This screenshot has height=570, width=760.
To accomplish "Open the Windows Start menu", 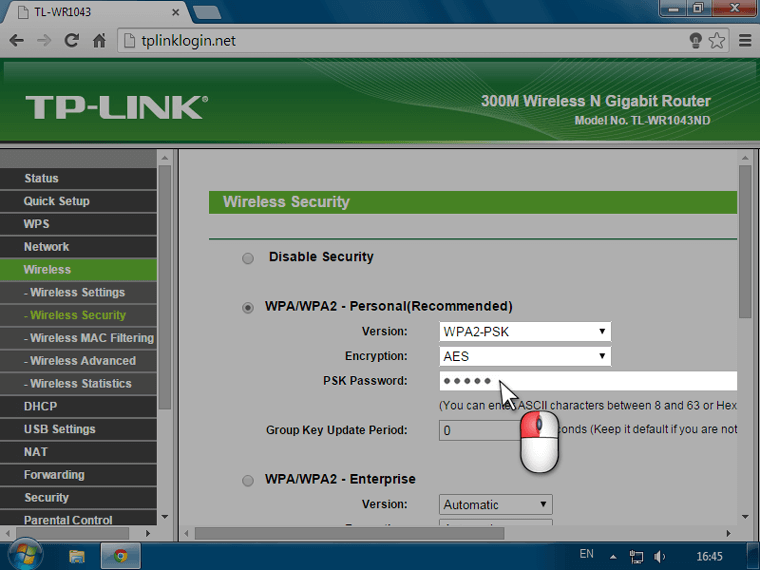I will (23, 555).
